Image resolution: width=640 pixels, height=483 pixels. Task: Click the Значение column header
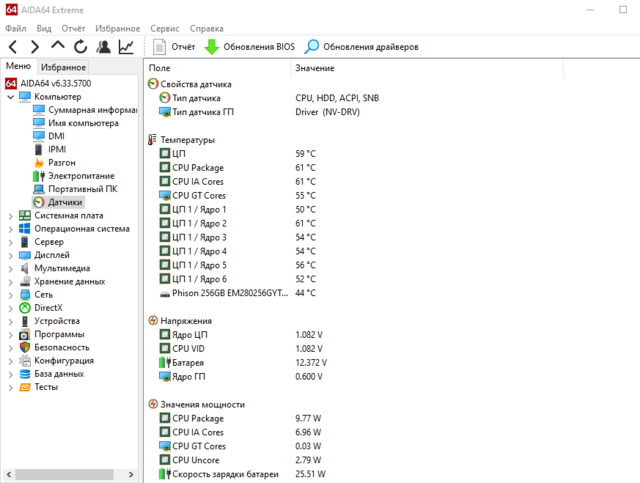click(x=315, y=68)
